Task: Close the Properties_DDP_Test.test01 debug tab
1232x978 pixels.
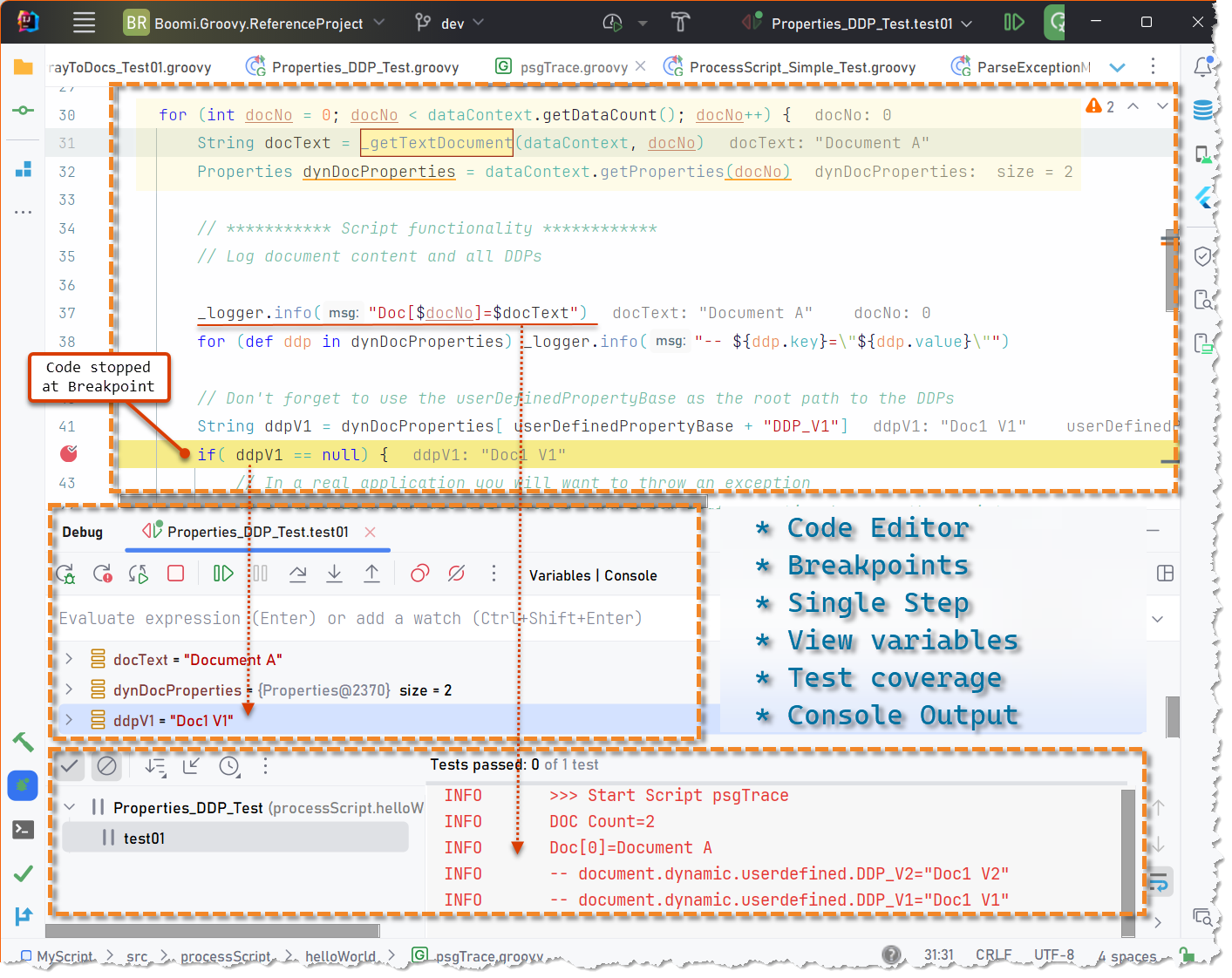Action: (370, 532)
